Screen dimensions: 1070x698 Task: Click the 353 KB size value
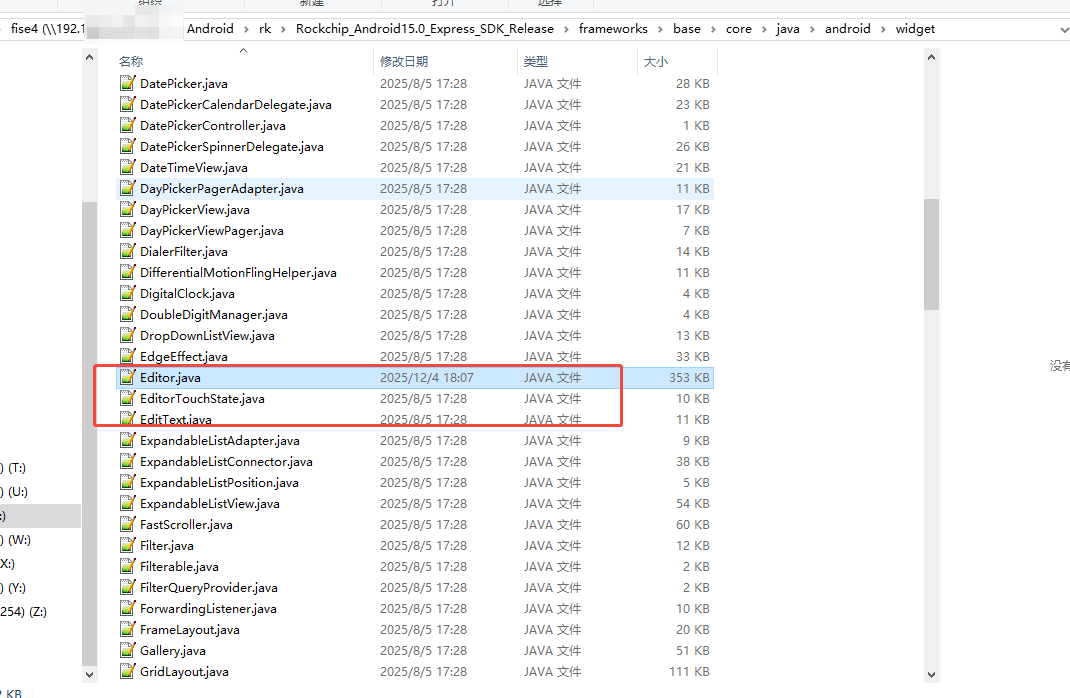689,377
